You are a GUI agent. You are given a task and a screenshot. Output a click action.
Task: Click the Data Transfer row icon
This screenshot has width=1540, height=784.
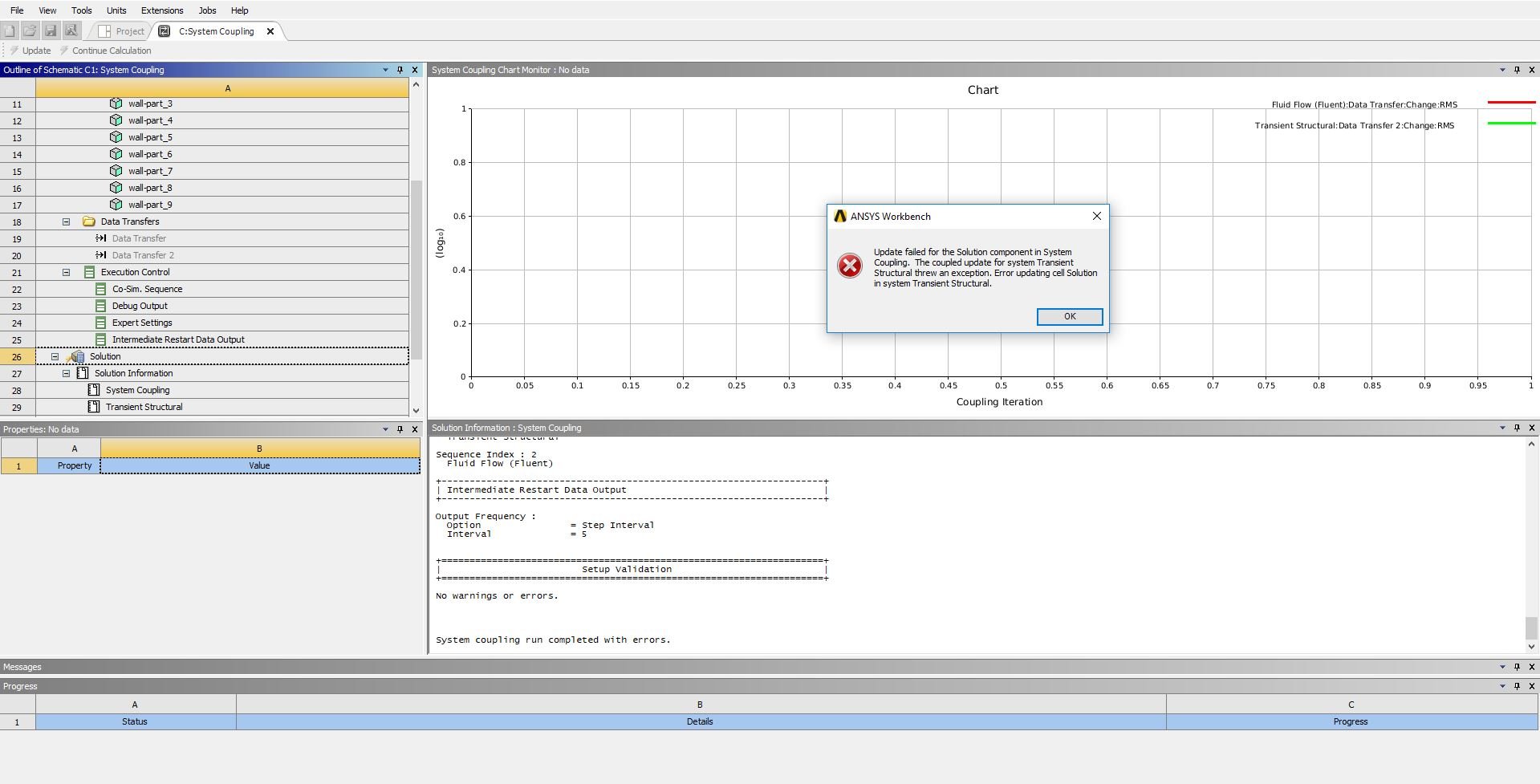[x=101, y=238]
